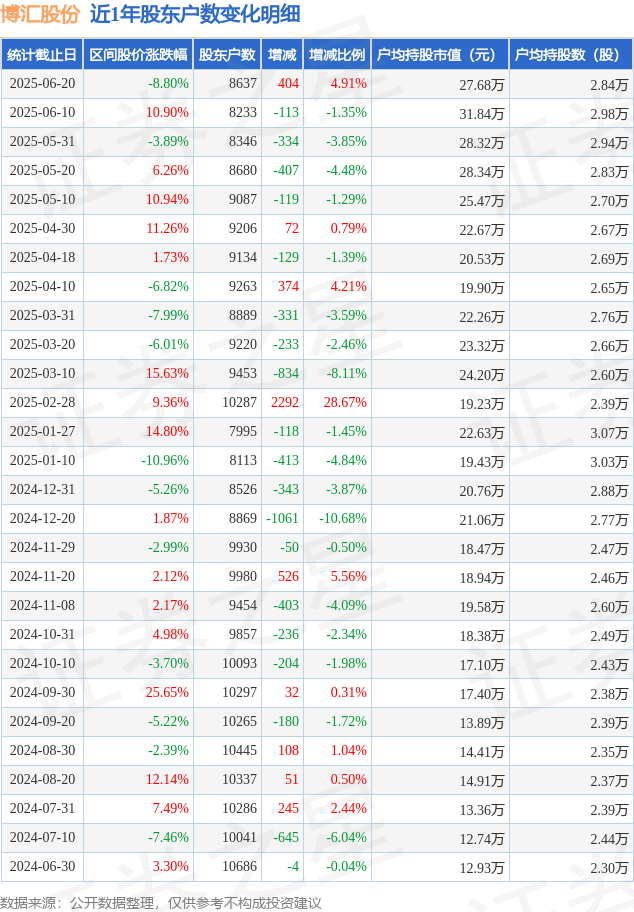This screenshot has width=634, height=912.
Task: Click the -10.96% price change cell
Action: point(165,460)
